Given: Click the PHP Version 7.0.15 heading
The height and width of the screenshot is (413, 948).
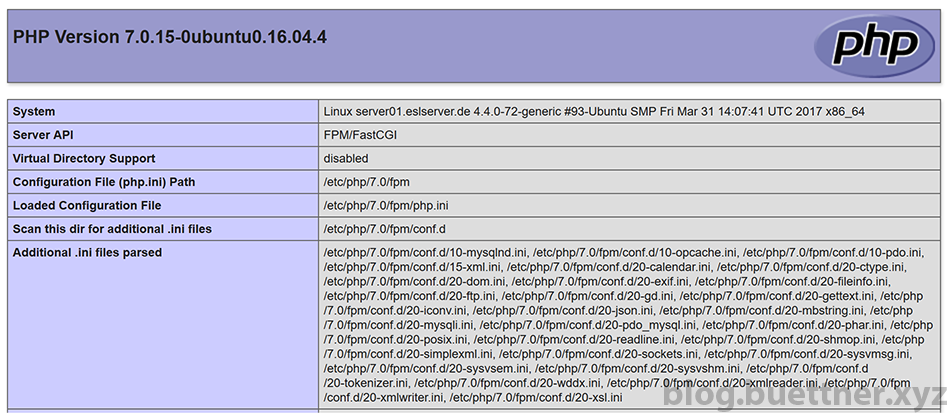Looking at the screenshot, I should (x=170, y=37).
